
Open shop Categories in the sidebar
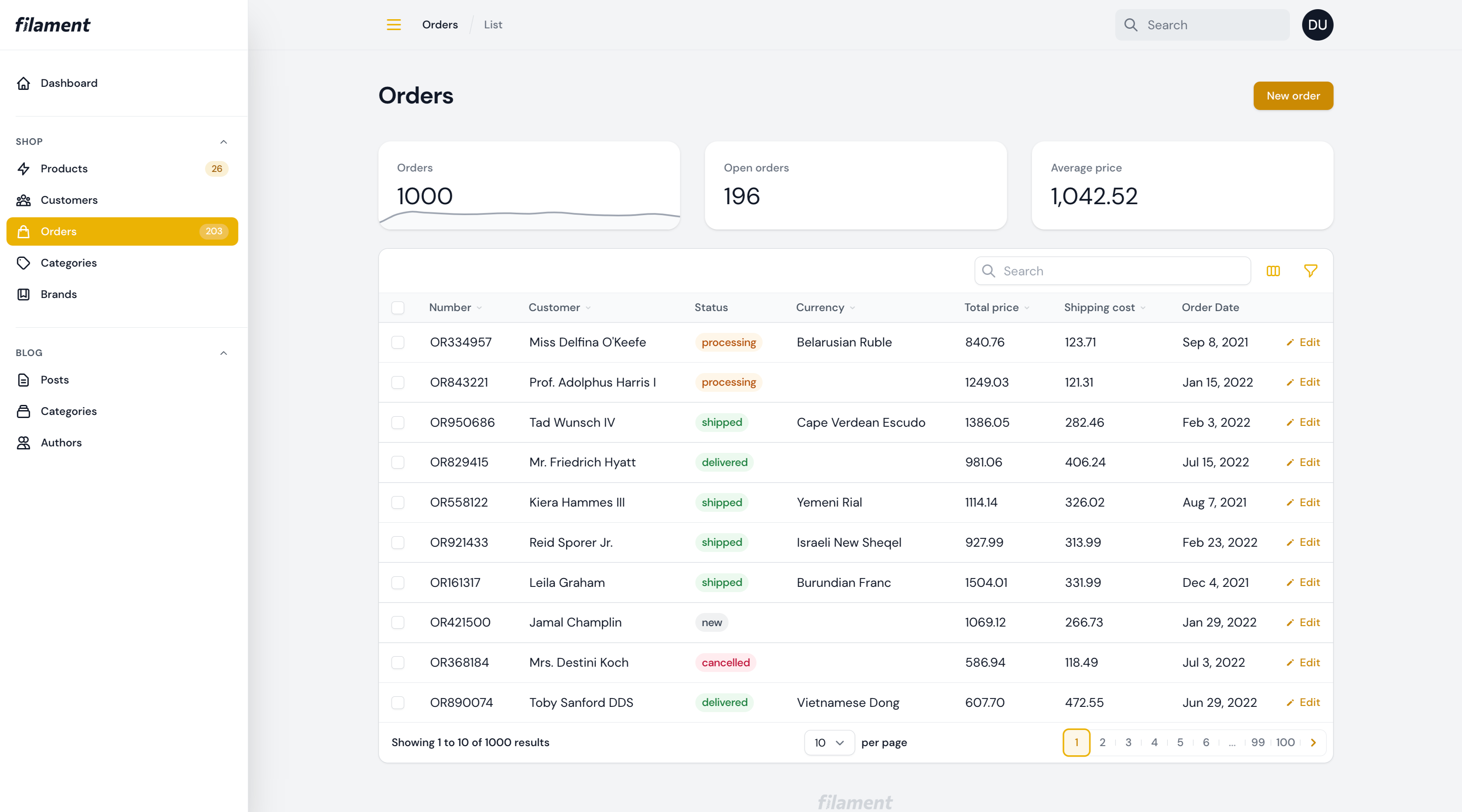(x=68, y=263)
